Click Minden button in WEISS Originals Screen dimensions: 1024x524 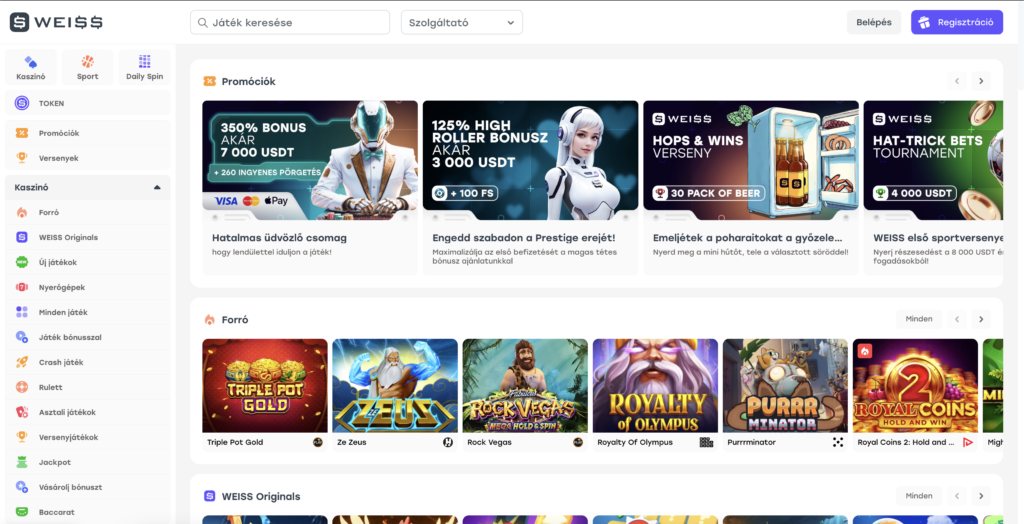(919, 496)
